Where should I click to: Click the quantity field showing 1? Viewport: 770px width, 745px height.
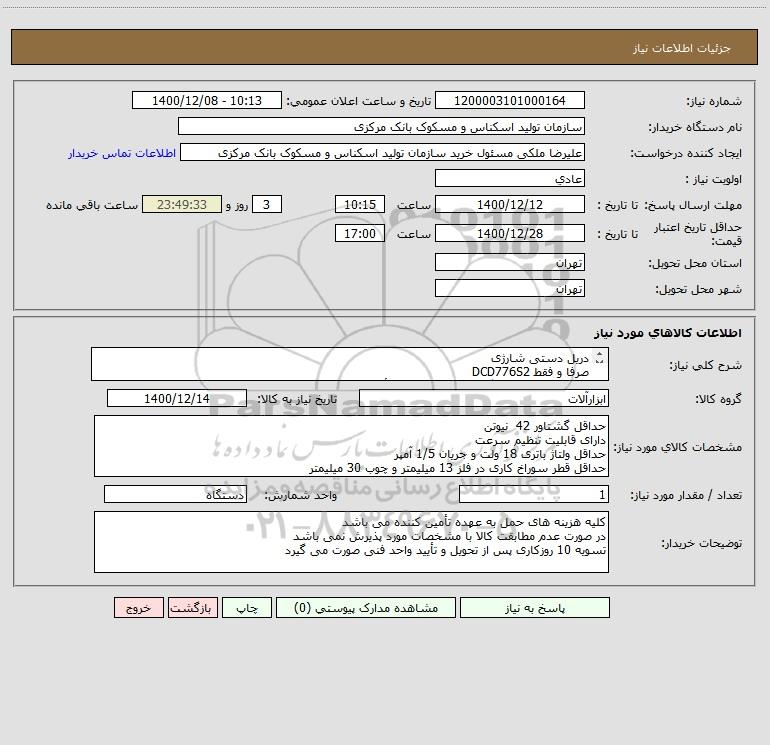click(x=534, y=494)
